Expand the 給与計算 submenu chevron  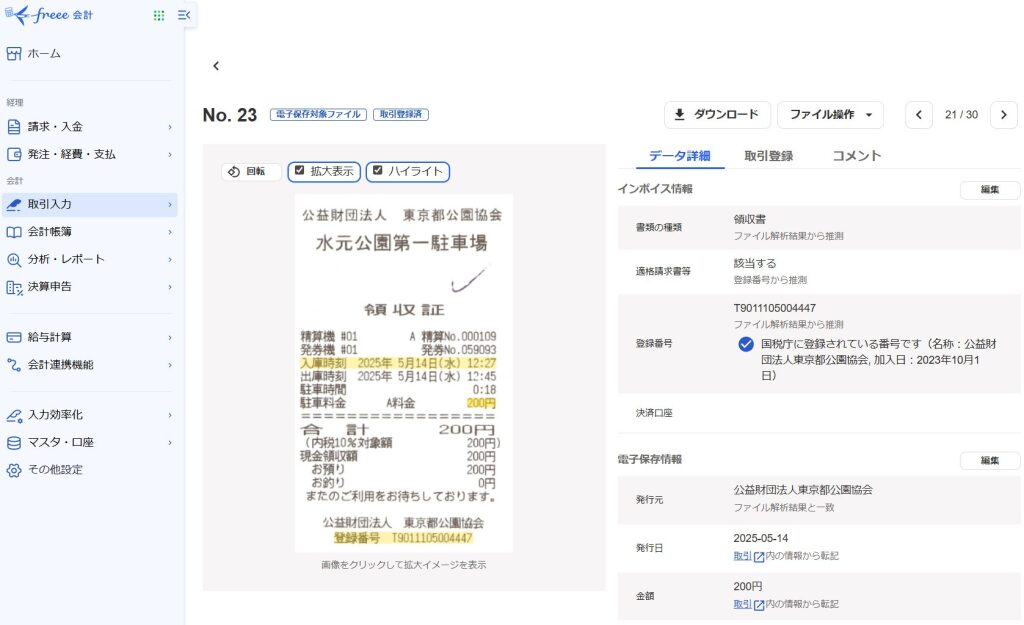tap(170, 338)
